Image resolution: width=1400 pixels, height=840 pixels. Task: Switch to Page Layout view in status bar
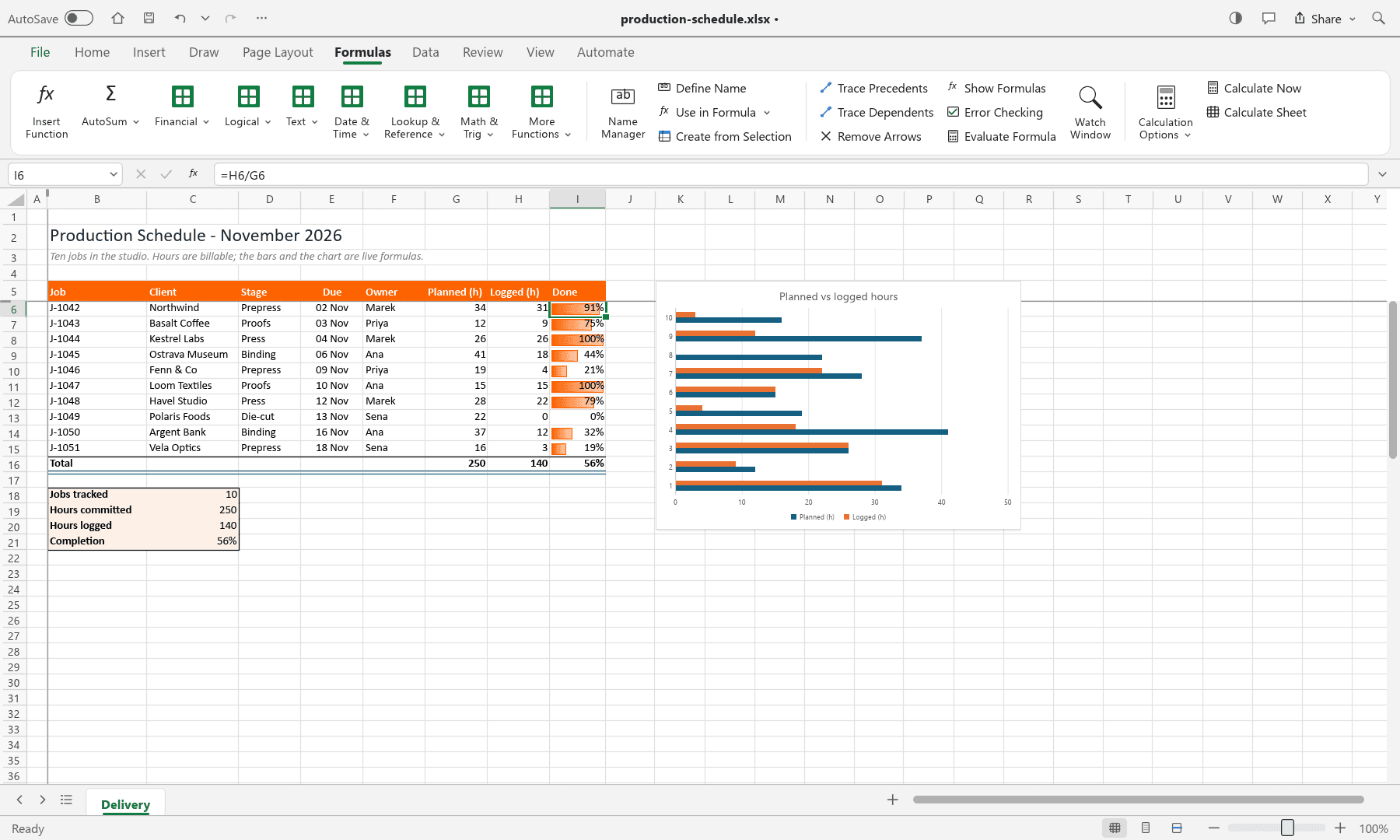[1146, 828]
